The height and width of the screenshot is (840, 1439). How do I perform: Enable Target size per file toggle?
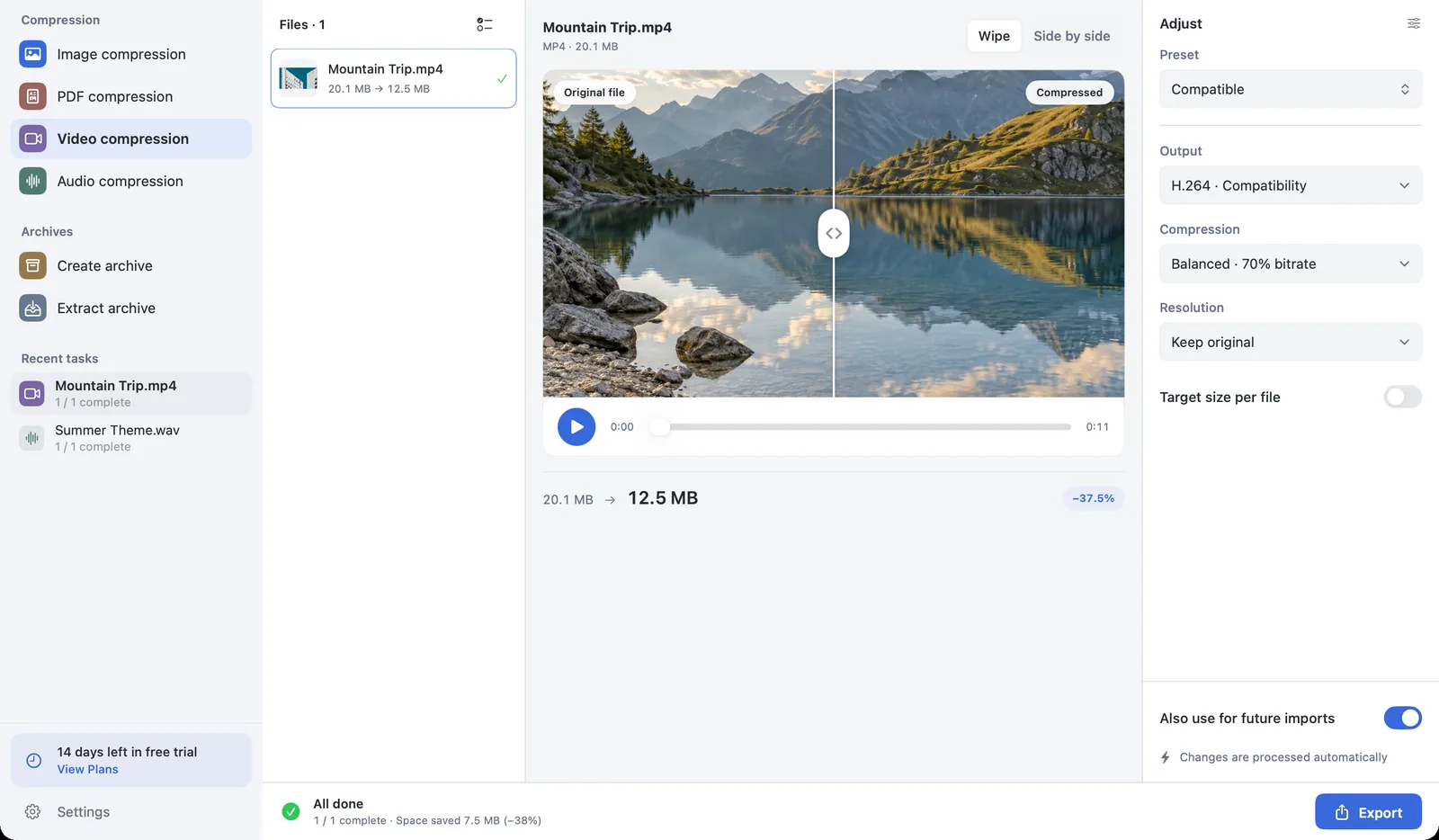tap(1402, 397)
